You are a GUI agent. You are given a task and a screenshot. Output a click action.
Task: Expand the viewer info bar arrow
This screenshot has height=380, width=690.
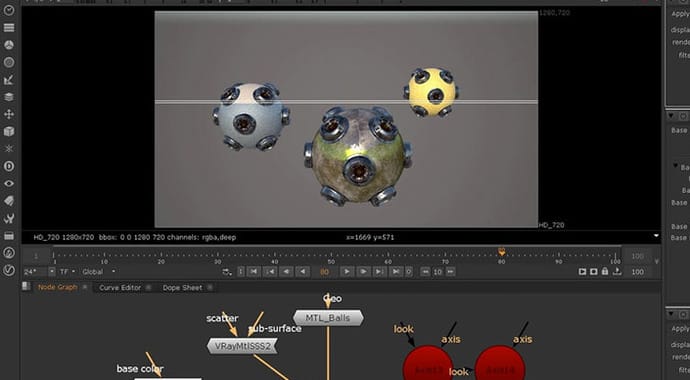656,236
